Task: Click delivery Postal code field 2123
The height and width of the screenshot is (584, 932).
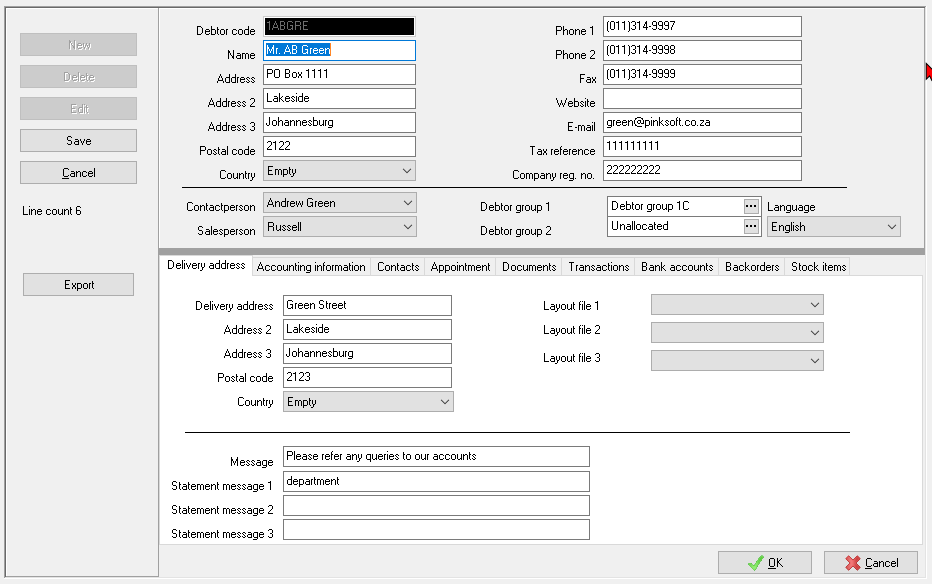Action: click(x=367, y=377)
